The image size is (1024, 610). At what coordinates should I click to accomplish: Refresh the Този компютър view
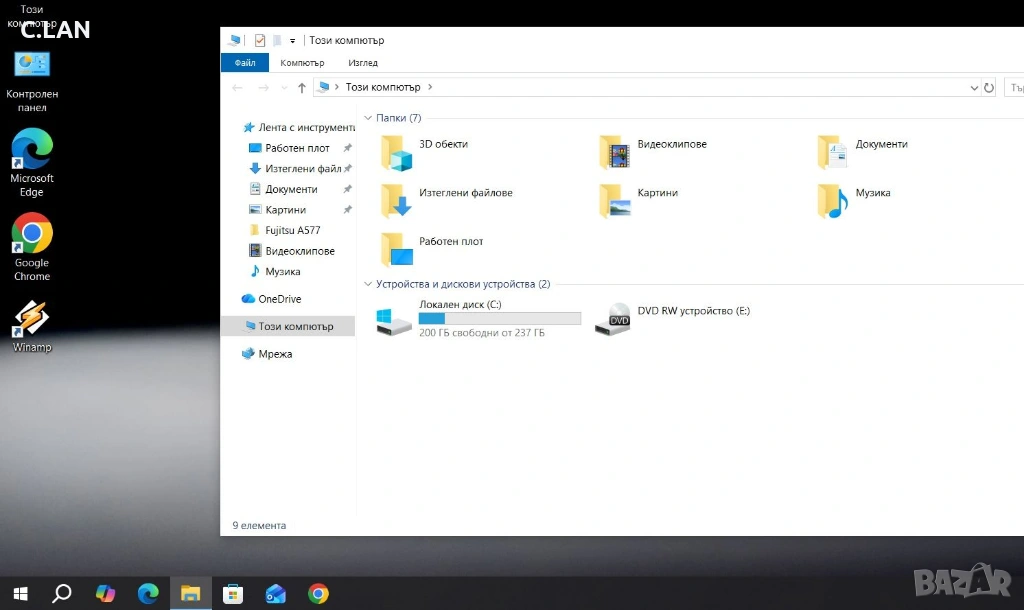pyautogui.click(x=989, y=88)
